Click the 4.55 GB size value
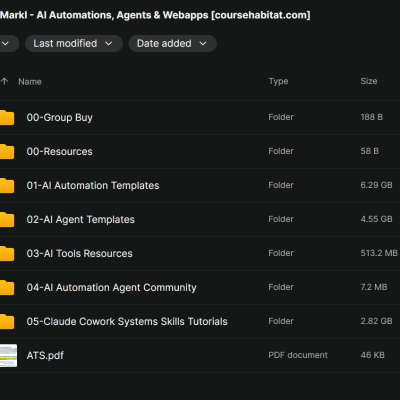Viewport: 400px width, 400px height. pyautogui.click(x=376, y=219)
